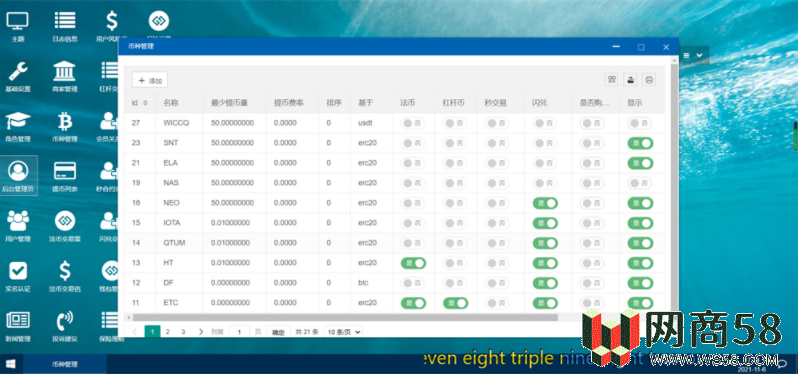Click the table's horizontal scrollbar
This screenshot has height=374, width=798.
pos(345,318)
